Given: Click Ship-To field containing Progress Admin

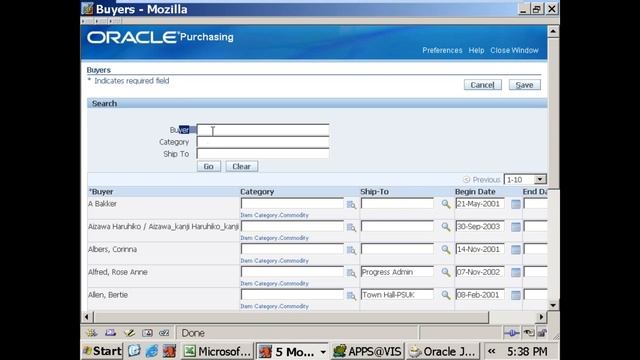Looking at the screenshot, I should tap(397, 272).
